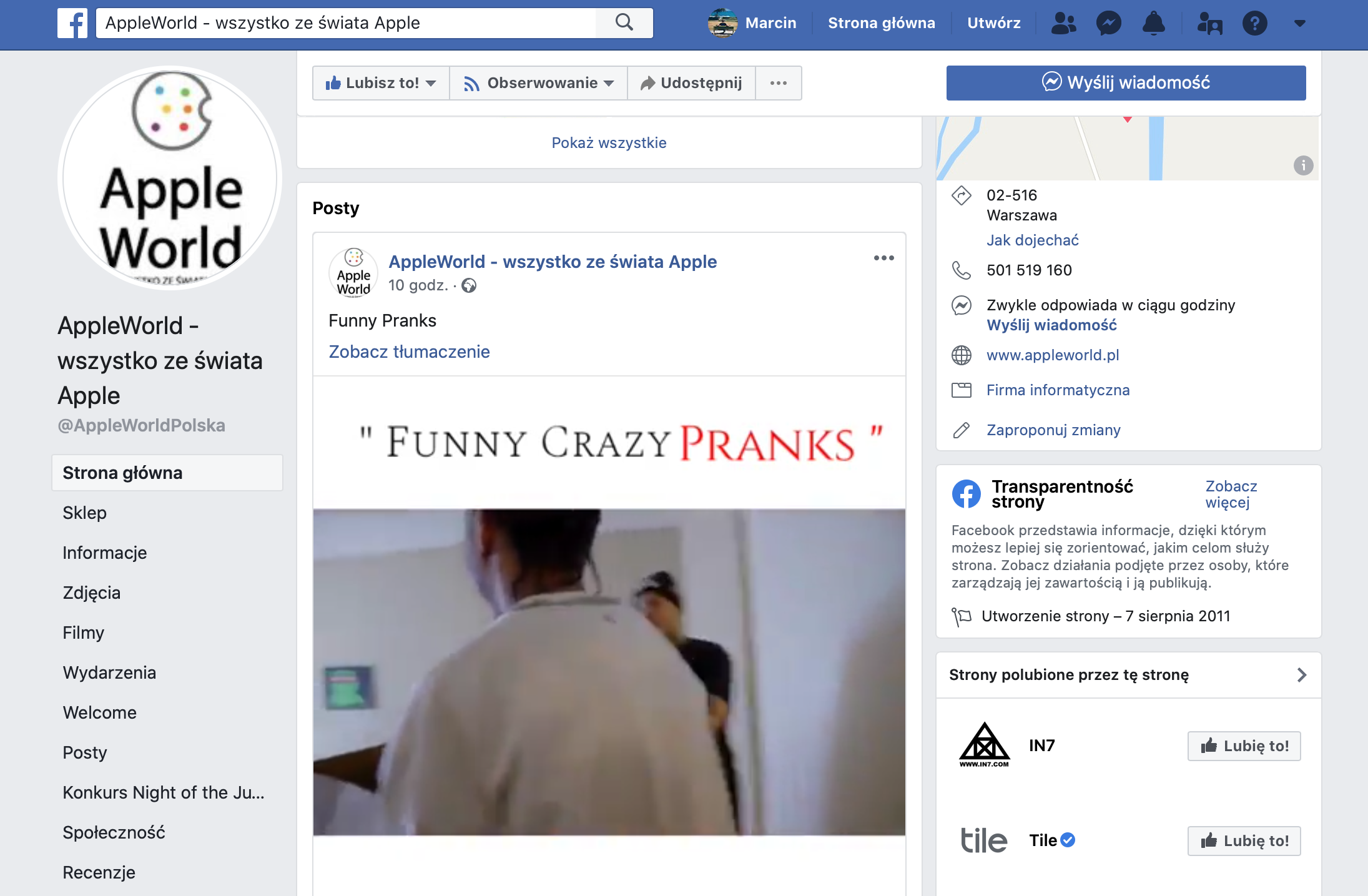Go to Strona główna in top bar
The width and height of the screenshot is (1368, 896).
tap(881, 23)
